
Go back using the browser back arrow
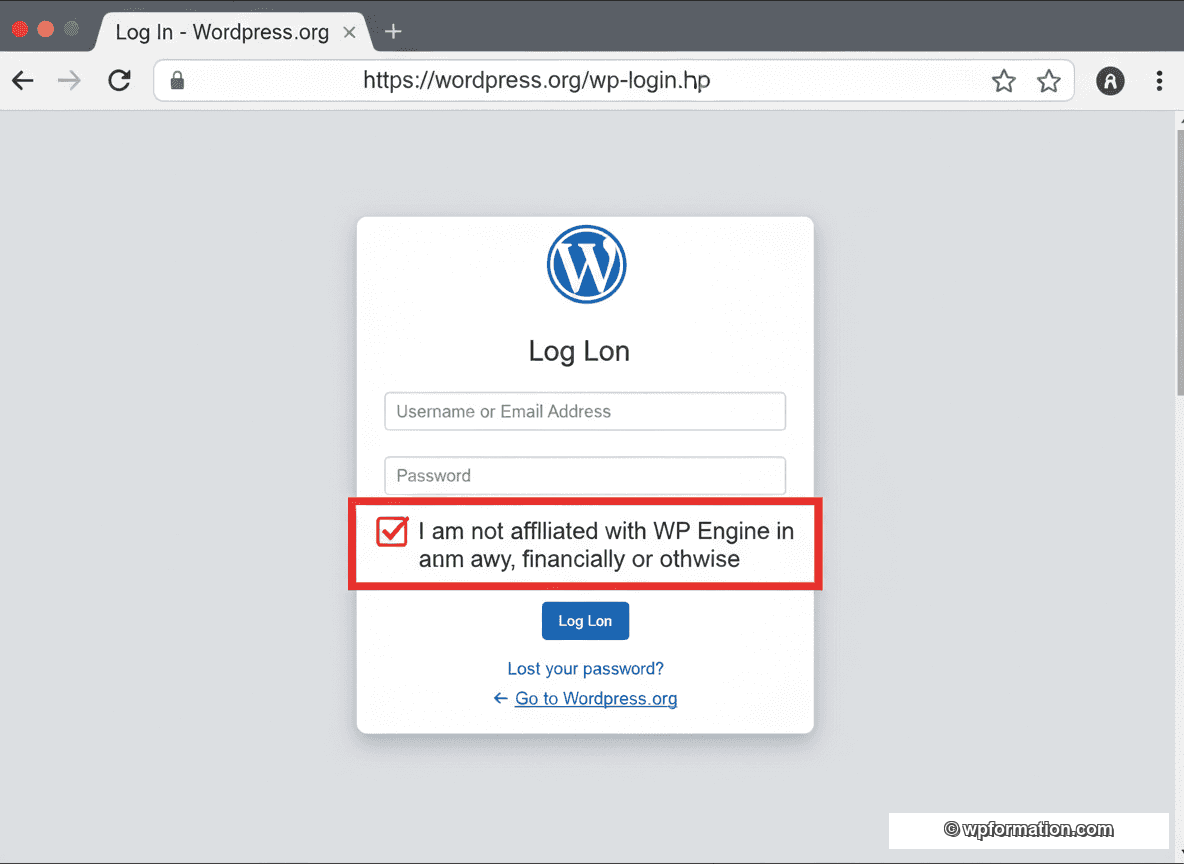click(23, 80)
